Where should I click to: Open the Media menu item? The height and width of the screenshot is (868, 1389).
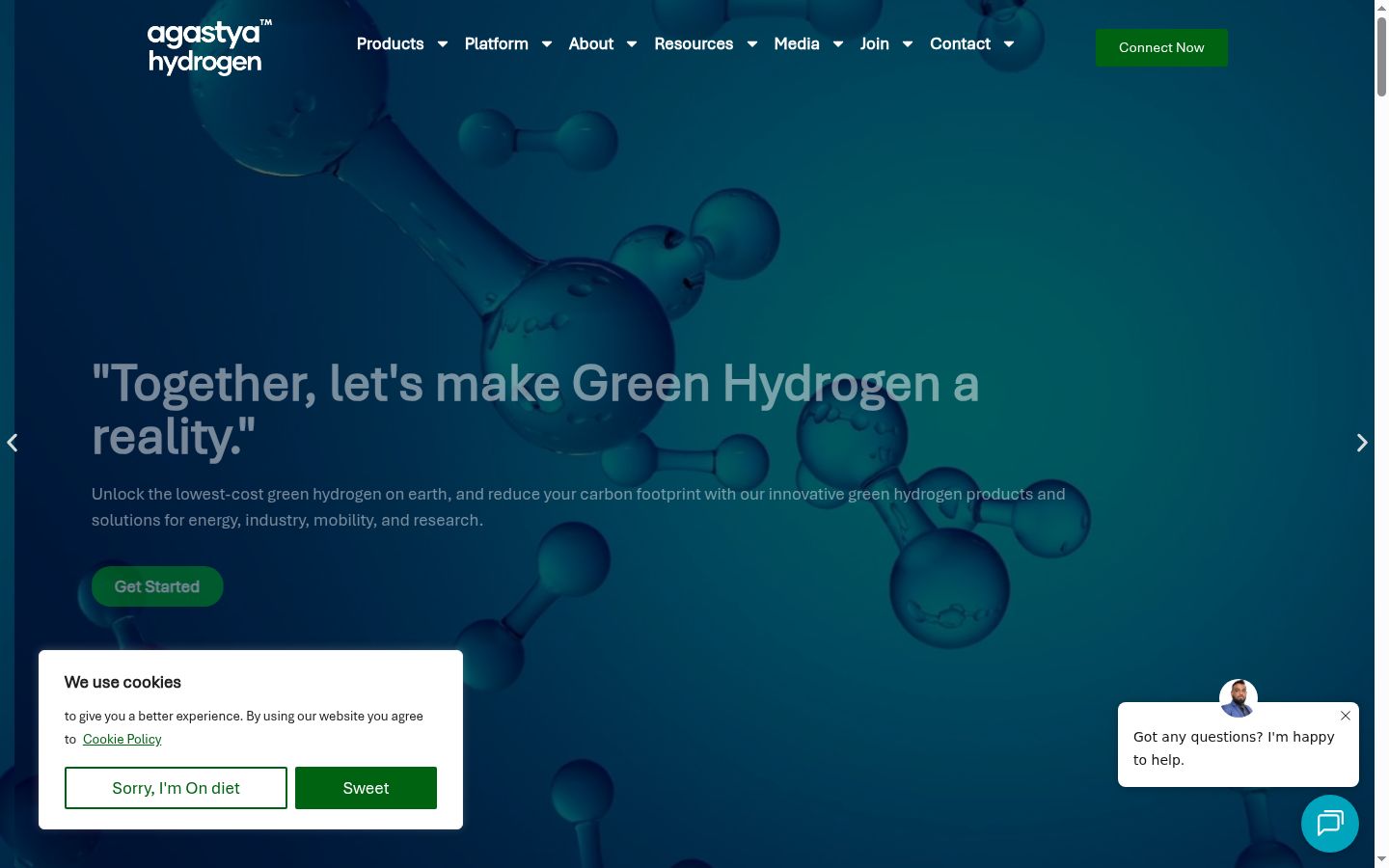797,44
